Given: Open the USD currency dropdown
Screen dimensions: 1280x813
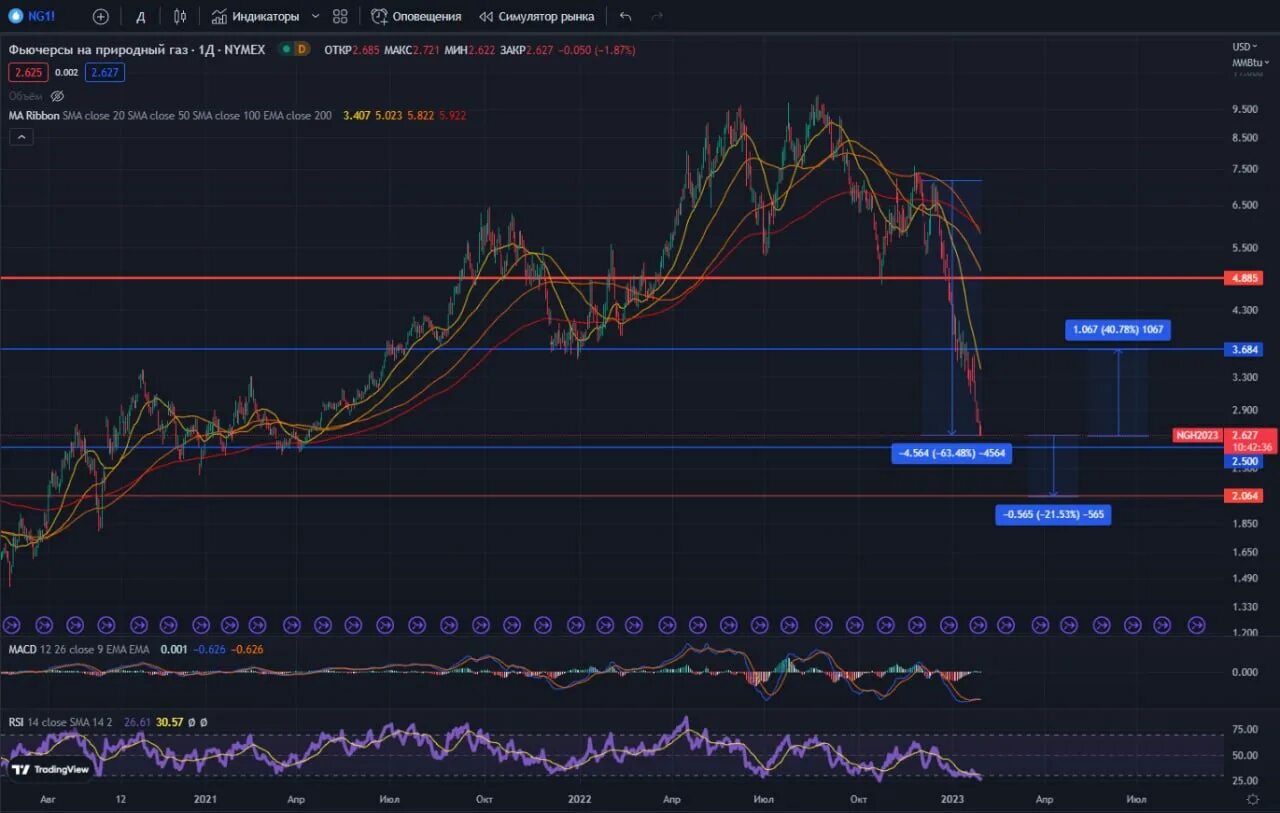Looking at the screenshot, I should [1245, 47].
